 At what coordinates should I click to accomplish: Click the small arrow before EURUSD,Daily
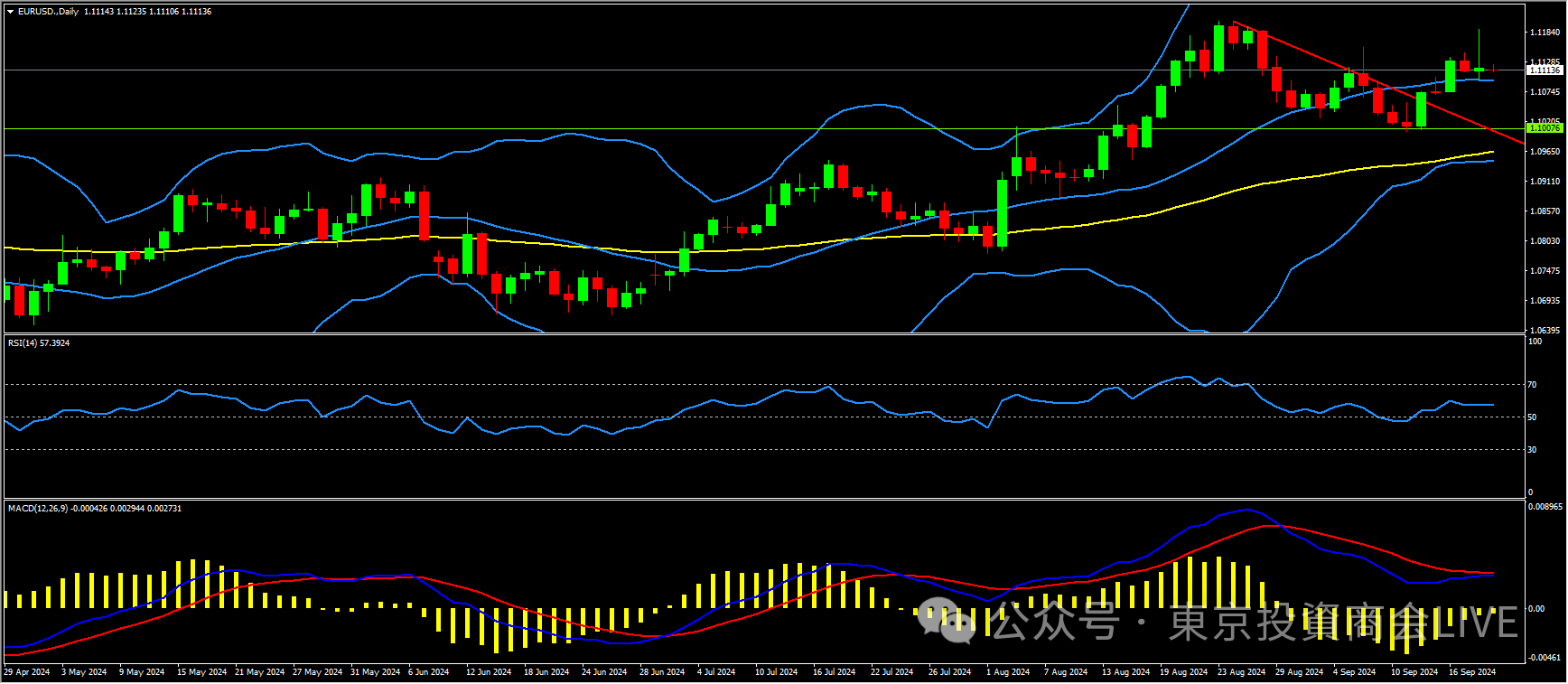(x=10, y=12)
